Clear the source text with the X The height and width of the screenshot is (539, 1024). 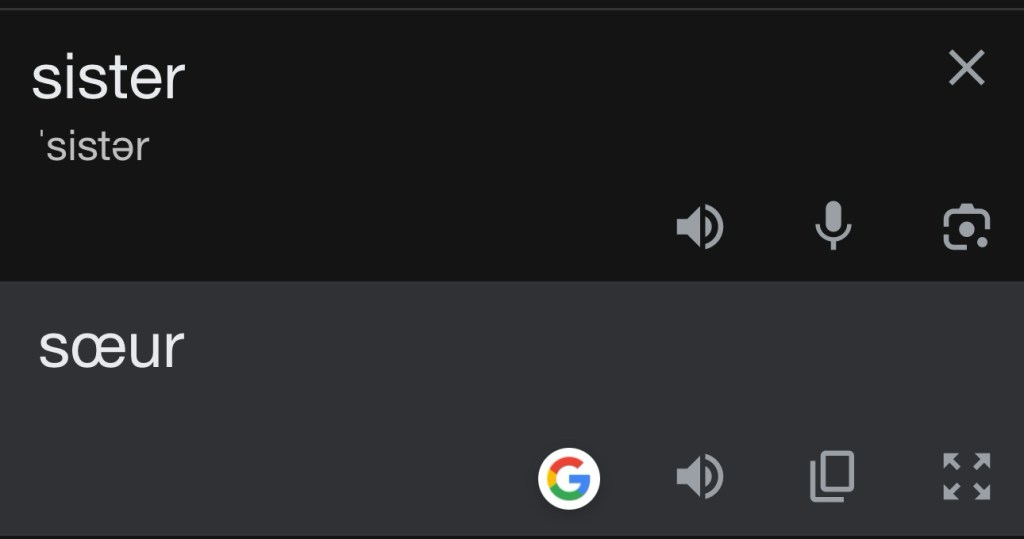966,68
